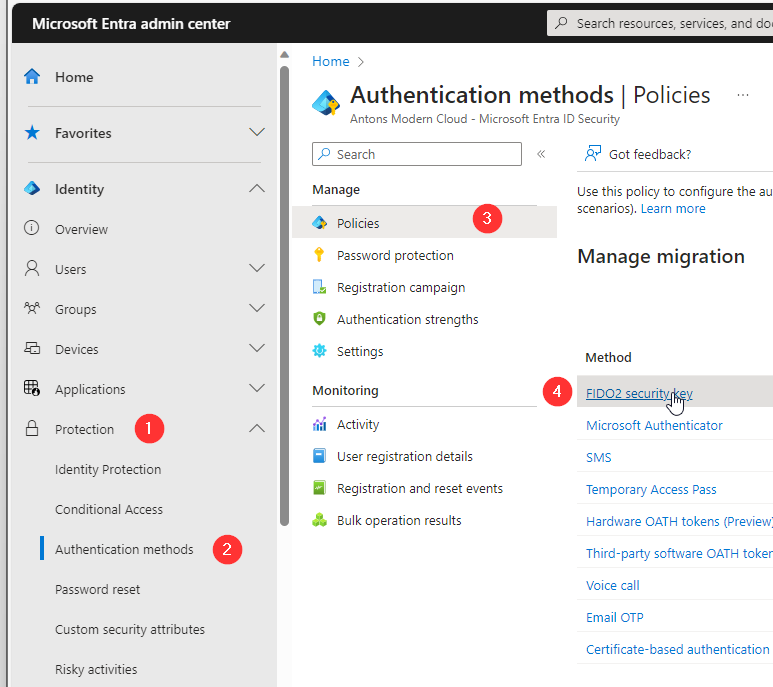Click the Protection padlock icon

pyautogui.click(x=32, y=428)
